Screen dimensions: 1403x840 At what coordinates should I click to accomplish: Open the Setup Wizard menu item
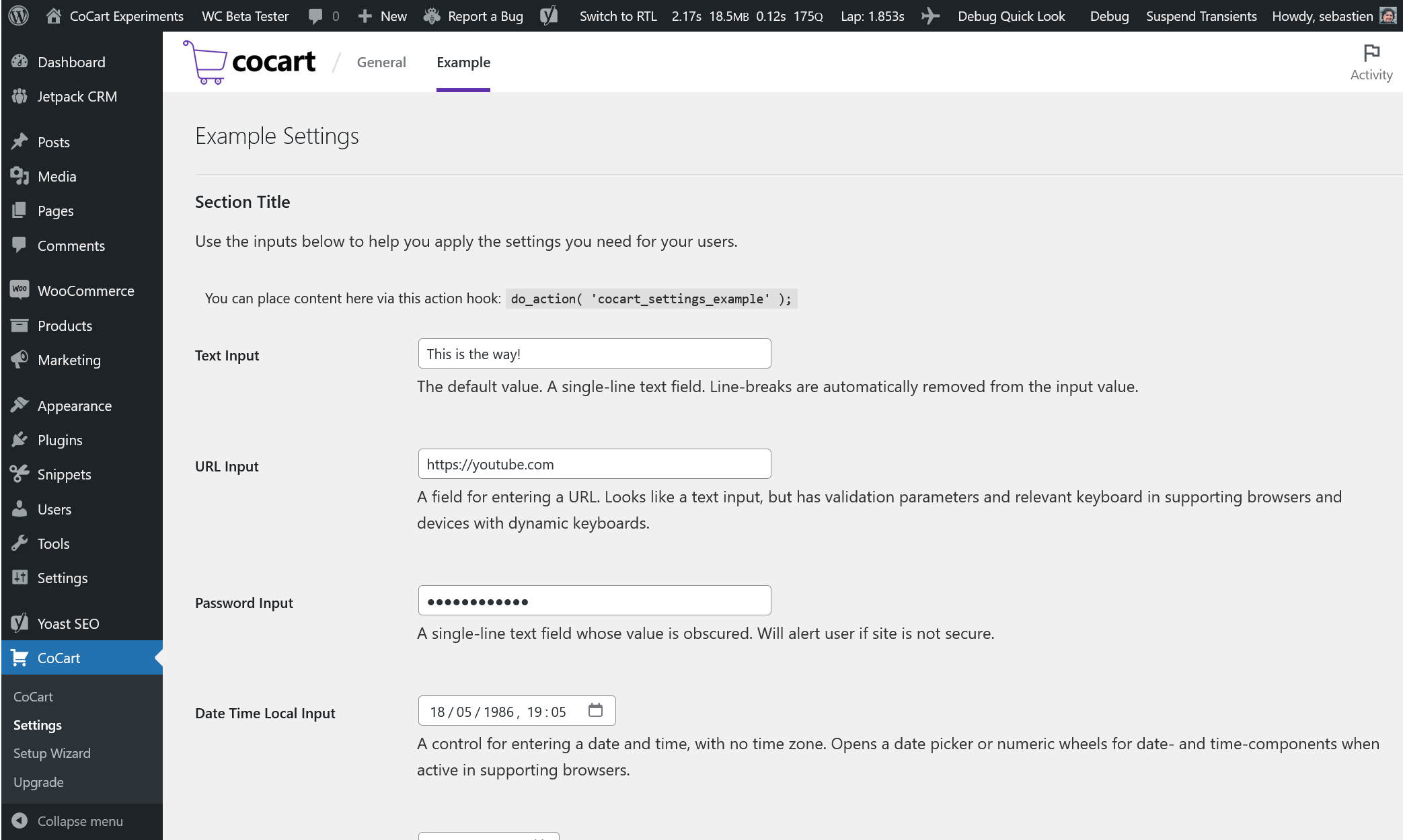(x=52, y=752)
